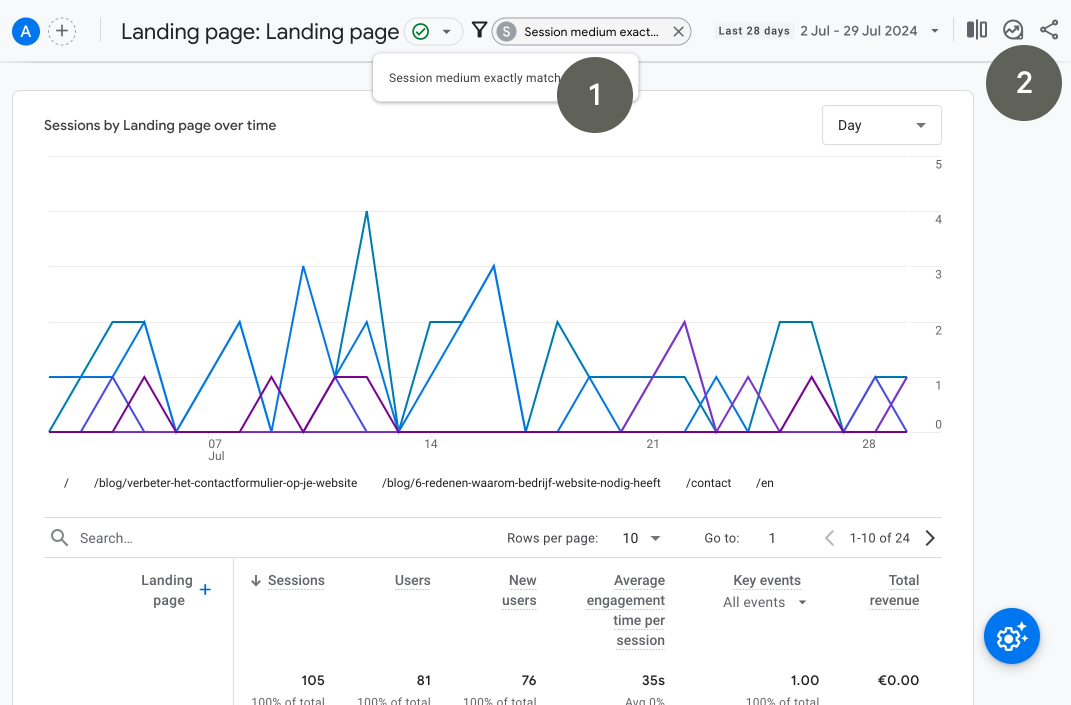Image resolution: width=1071 pixels, height=705 pixels.
Task: Click the Go to page number field
Action: tap(772, 538)
